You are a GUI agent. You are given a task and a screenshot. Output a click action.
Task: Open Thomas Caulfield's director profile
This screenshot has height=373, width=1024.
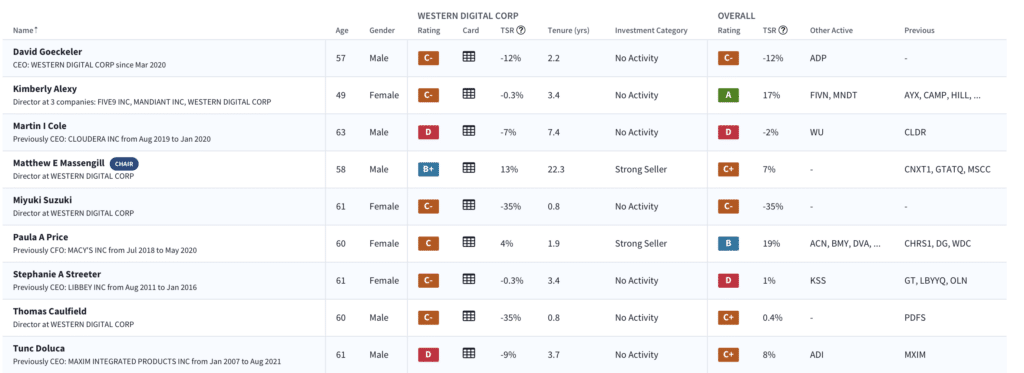pyautogui.click(x=50, y=312)
